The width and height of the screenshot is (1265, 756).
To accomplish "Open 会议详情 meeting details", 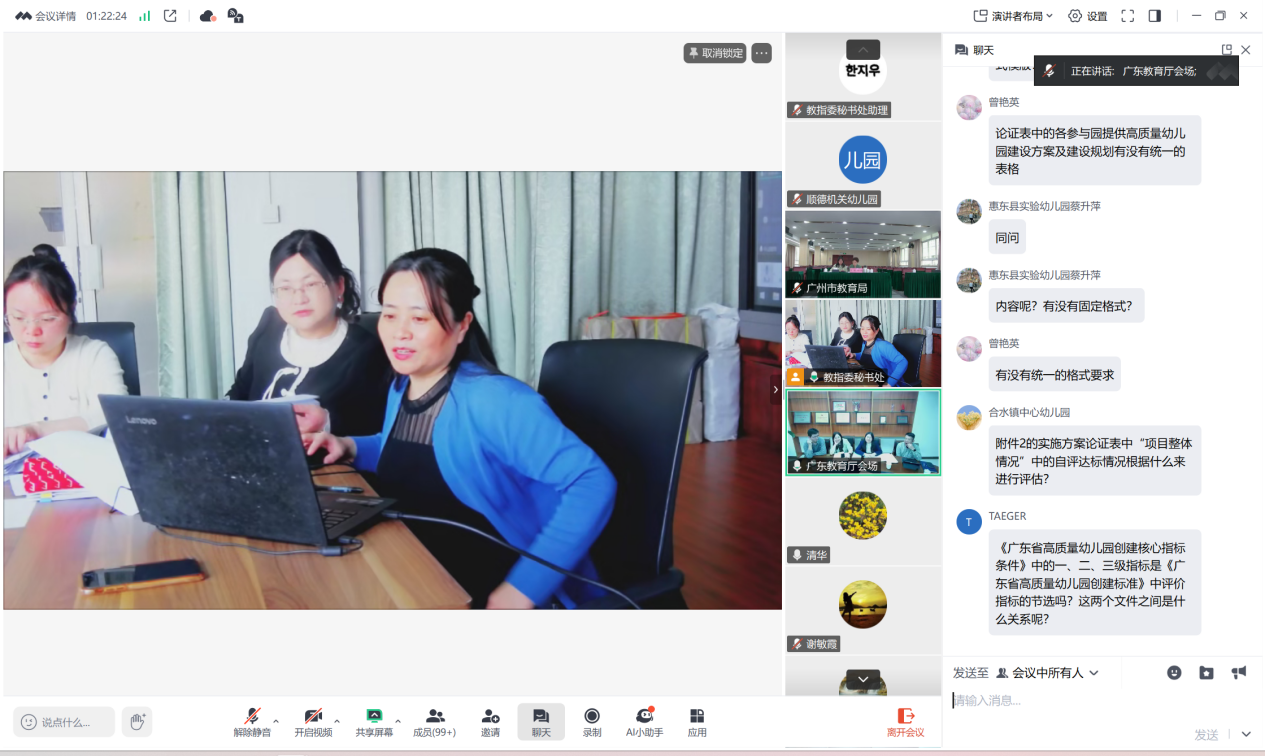I will [x=46, y=16].
